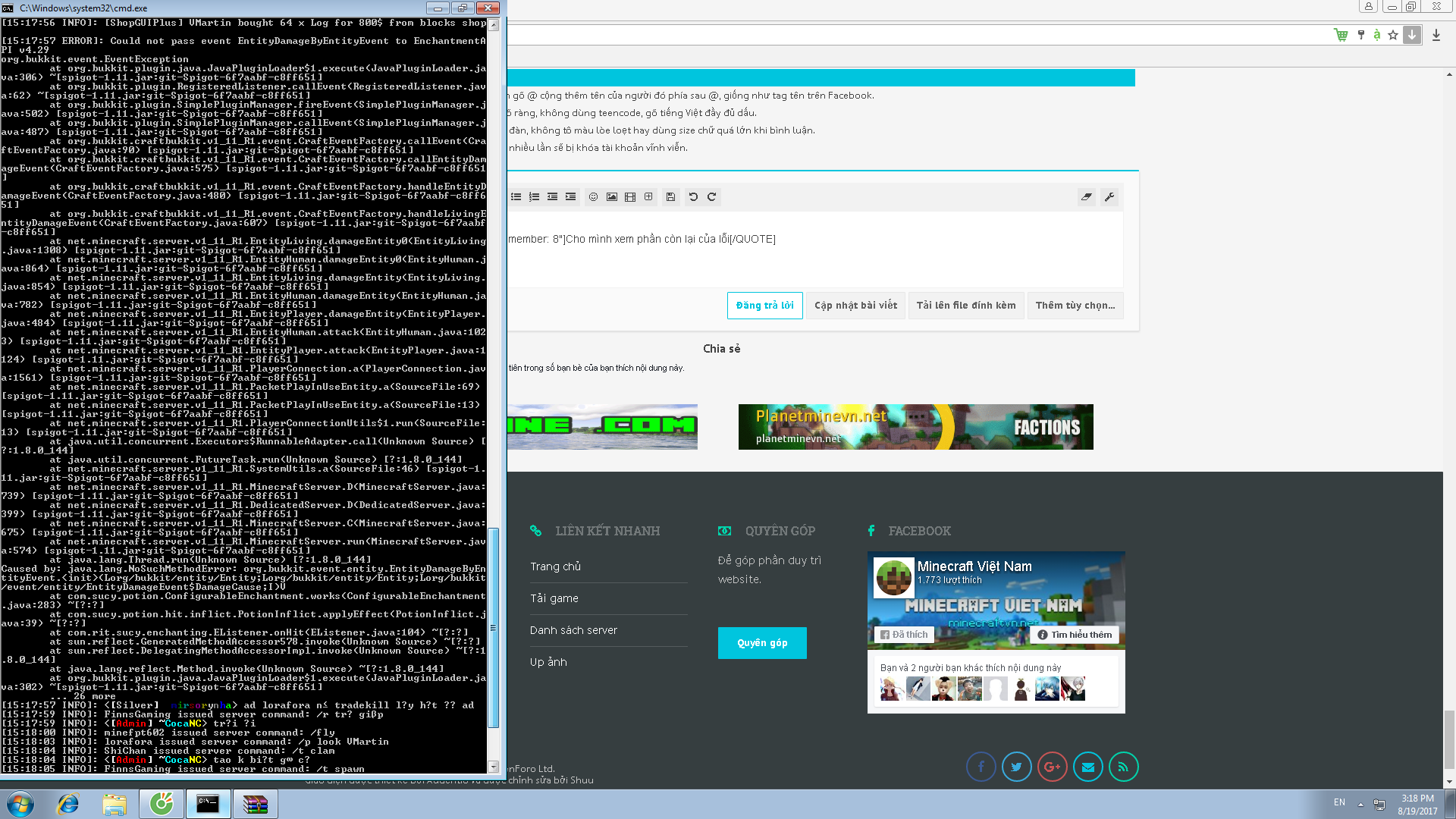Viewport: 1456px width, 819px height.
Task: Open browser downloads arrow in address bar
Action: coord(1412,35)
